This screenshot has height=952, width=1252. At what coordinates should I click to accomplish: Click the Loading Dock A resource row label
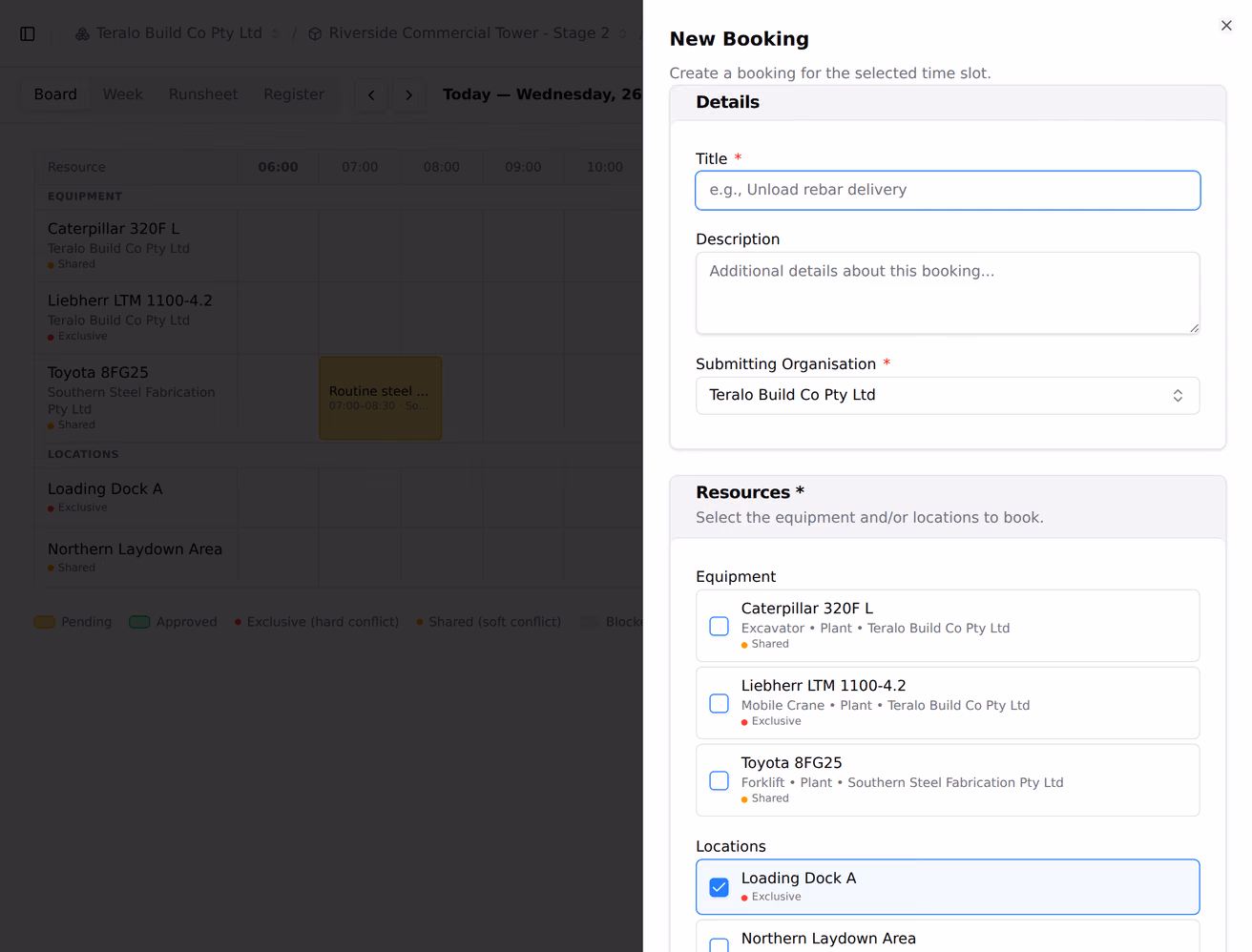[105, 488]
